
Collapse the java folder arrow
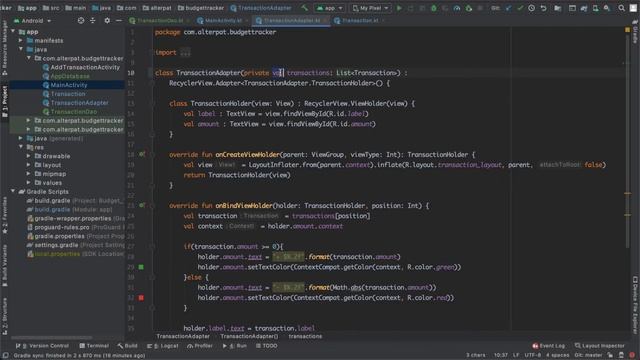(x=21, y=49)
